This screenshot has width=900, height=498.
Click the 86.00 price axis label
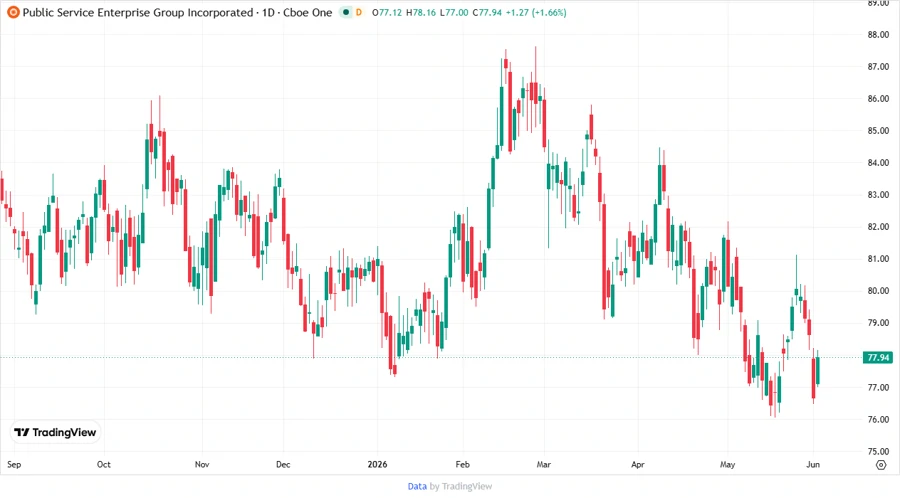878,99
